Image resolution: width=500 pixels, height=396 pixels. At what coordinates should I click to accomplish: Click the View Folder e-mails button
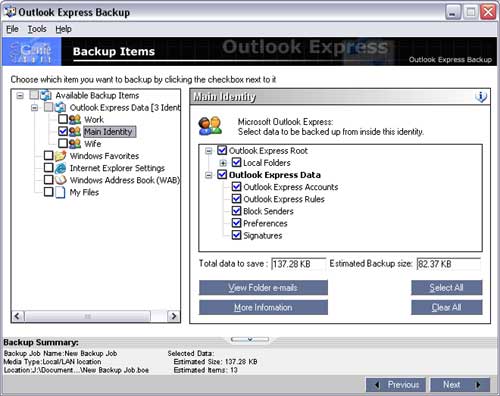(x=263, y=288)
